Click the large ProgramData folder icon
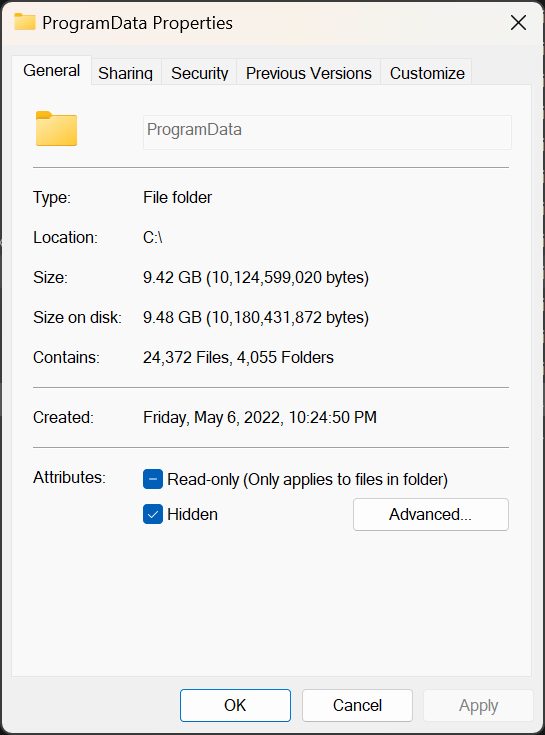Screen dimensions: 545x735 point(56,129)
